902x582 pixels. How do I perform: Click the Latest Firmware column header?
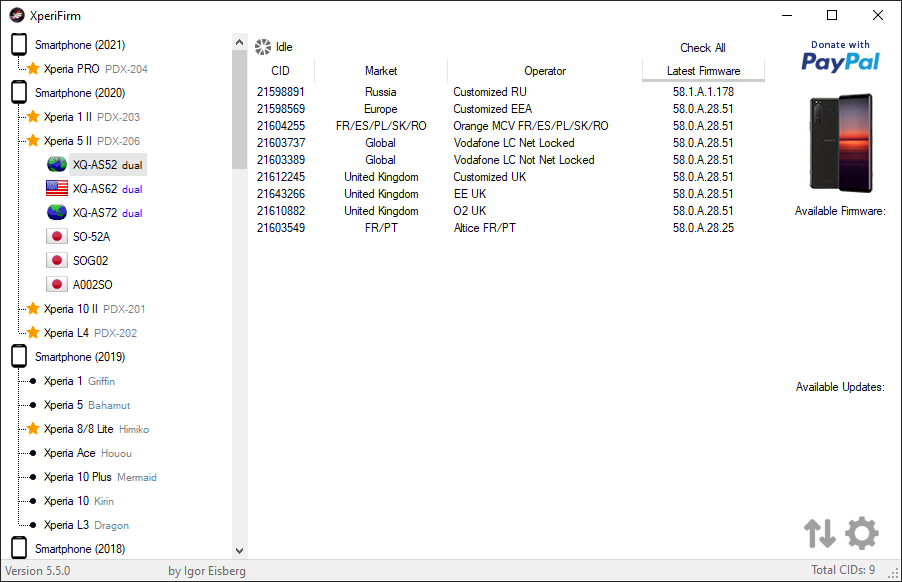(704, 71)
